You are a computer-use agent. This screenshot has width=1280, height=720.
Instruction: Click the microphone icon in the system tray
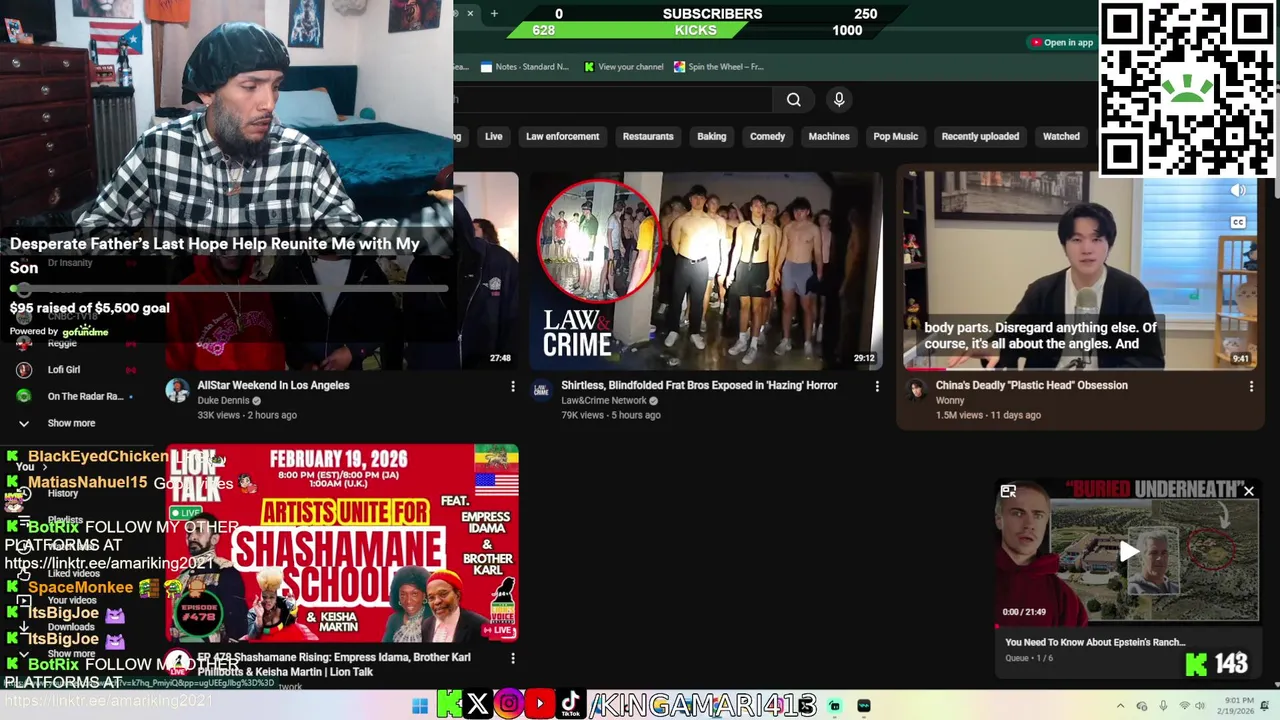(1163, 706)
